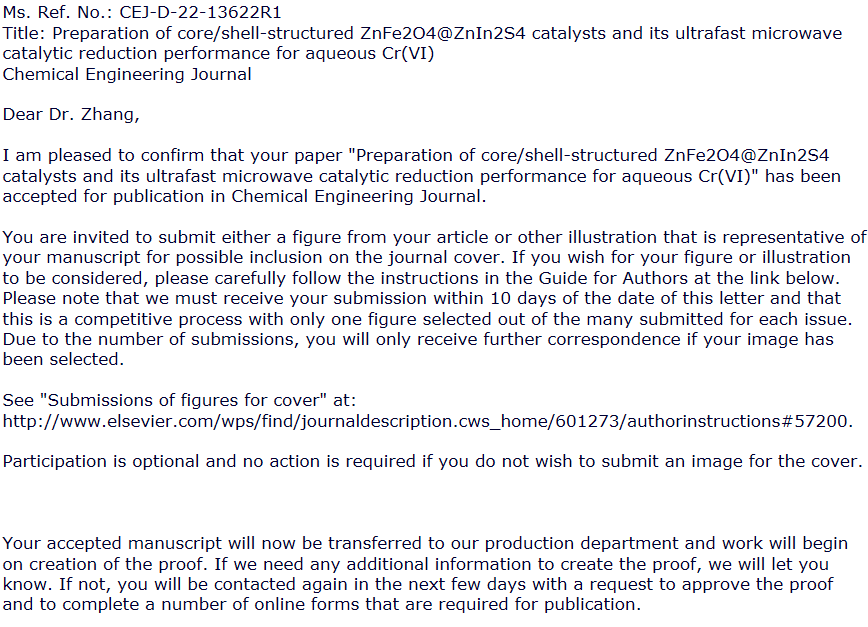The image size is (868, 627).
Task: Click 'Title:' label at the start of title line
Action: (x=24, y=33)
